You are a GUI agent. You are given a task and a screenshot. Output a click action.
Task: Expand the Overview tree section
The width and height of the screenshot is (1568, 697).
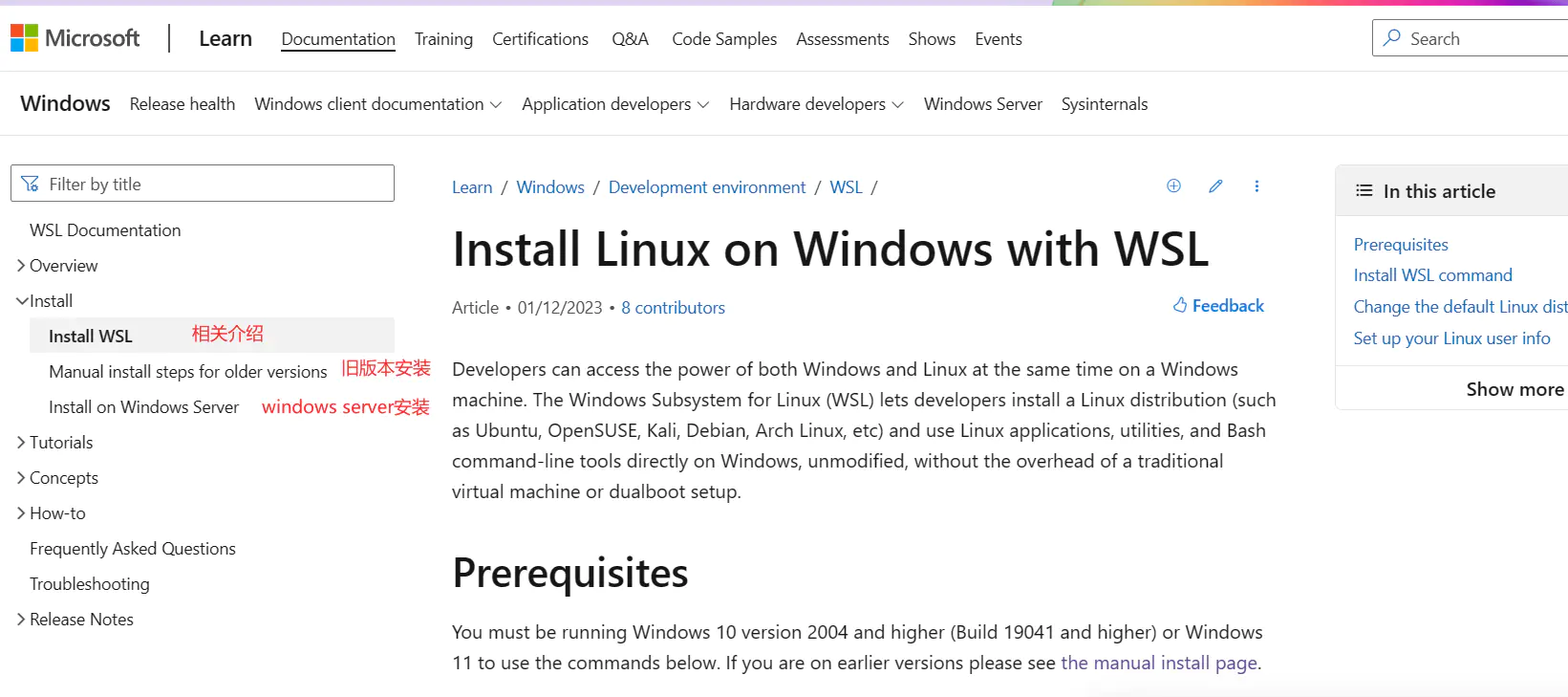[57, 266]
